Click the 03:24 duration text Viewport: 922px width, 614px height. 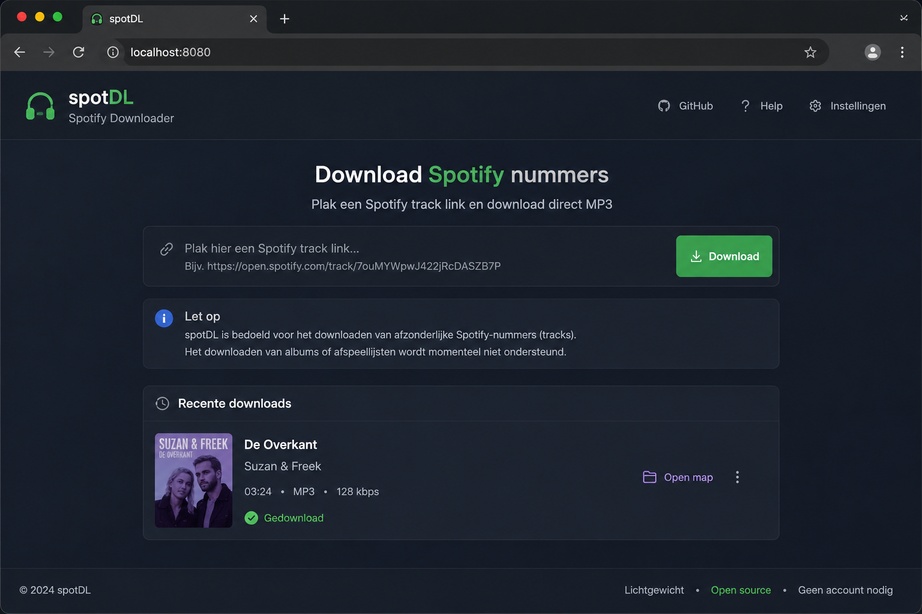(258, 491)
